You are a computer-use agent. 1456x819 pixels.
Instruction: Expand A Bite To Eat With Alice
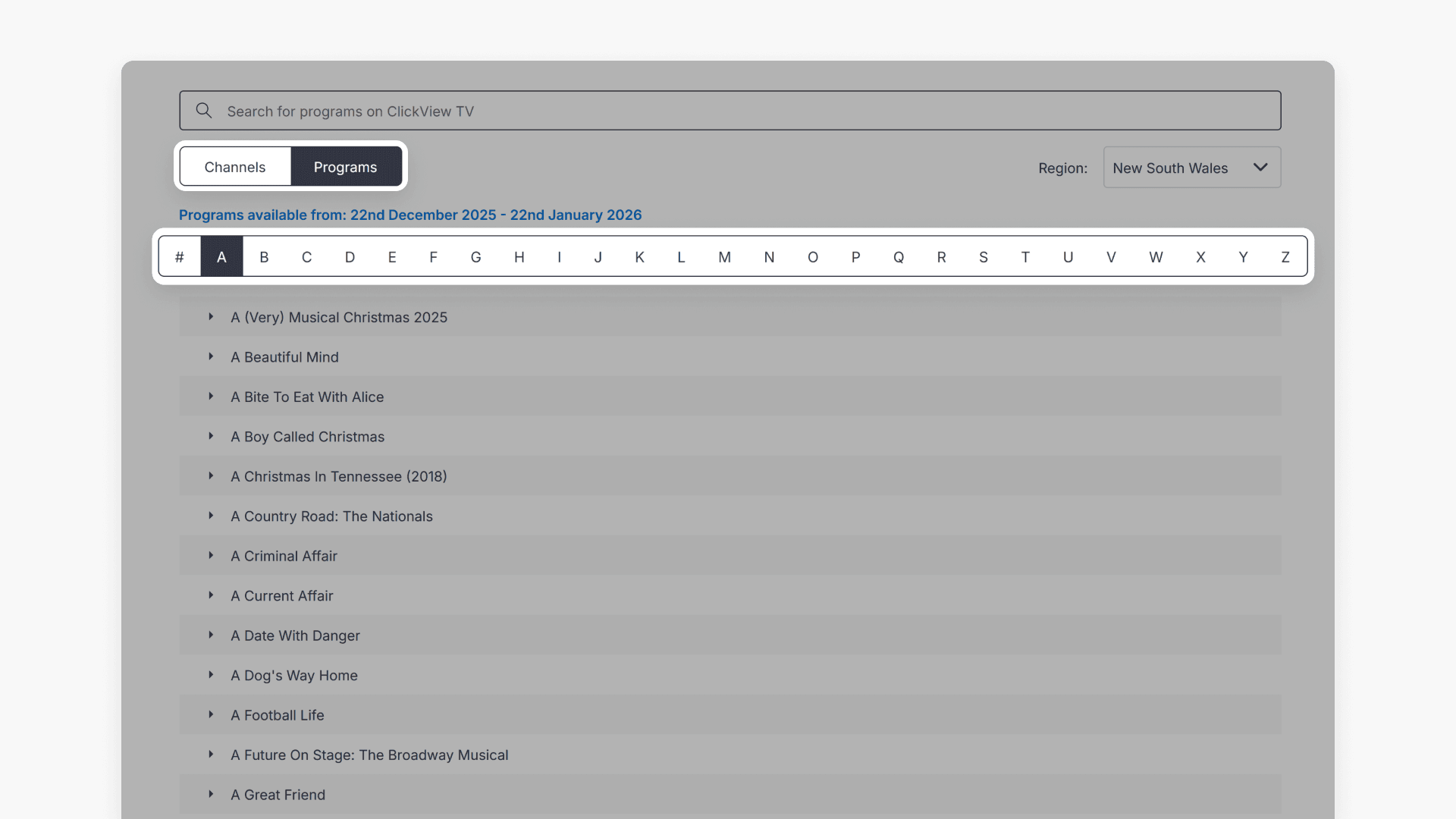coord(211,397)
